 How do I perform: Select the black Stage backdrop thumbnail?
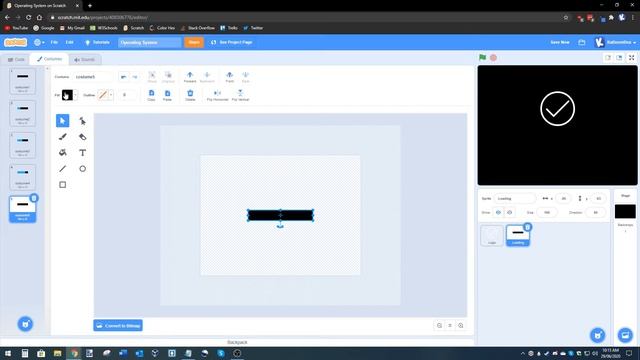(x=625, y=211)
